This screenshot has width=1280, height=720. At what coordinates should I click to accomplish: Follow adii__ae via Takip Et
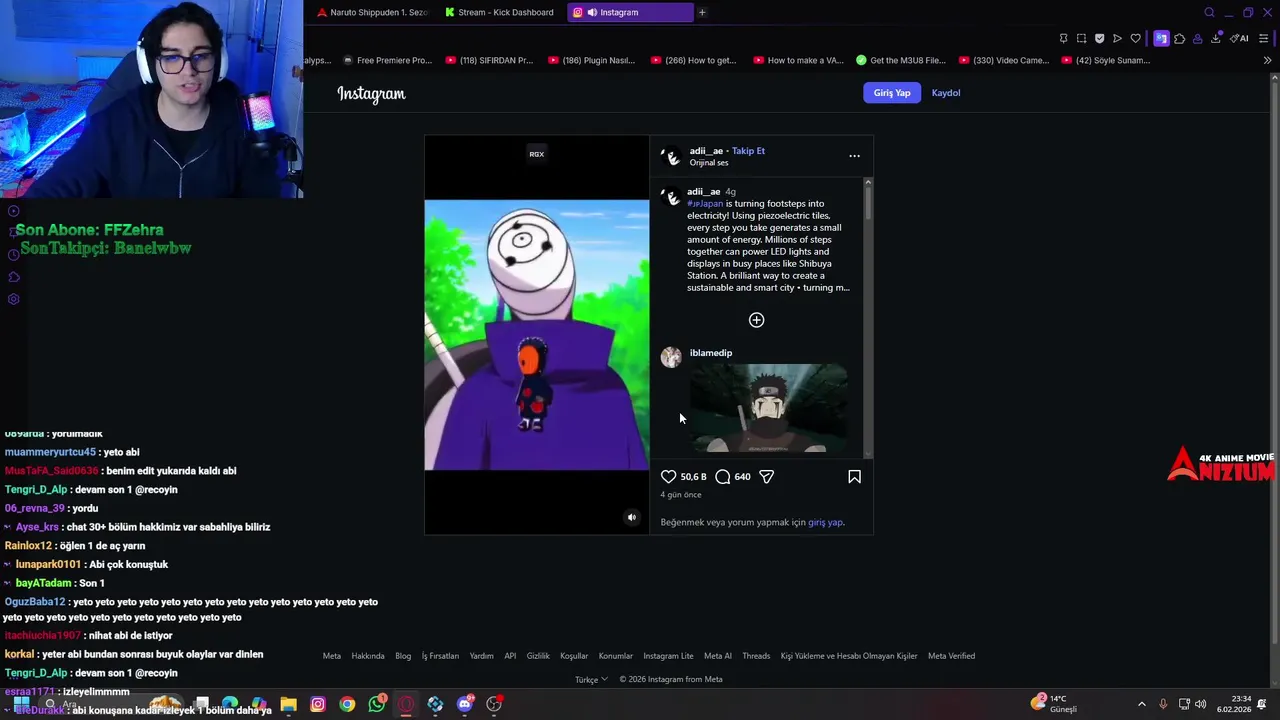[748, 151]
